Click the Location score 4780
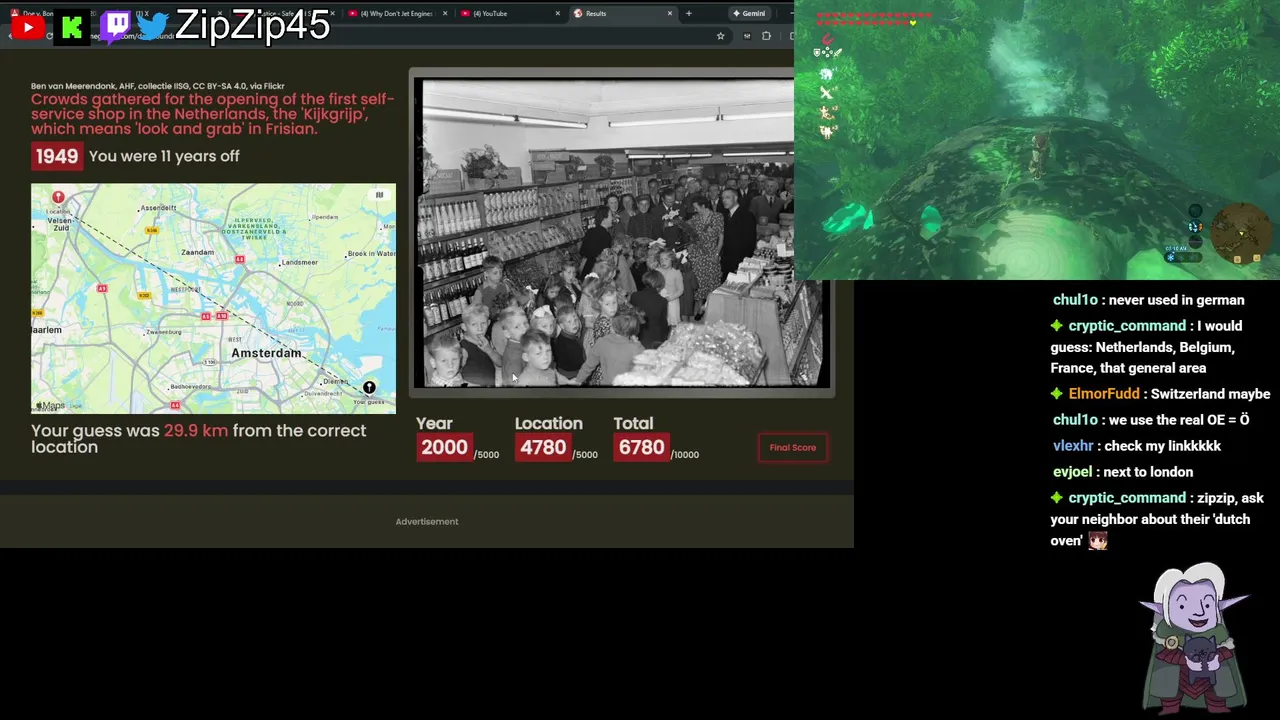Viewport: 1280px width, 720px height. pos(543,447)
